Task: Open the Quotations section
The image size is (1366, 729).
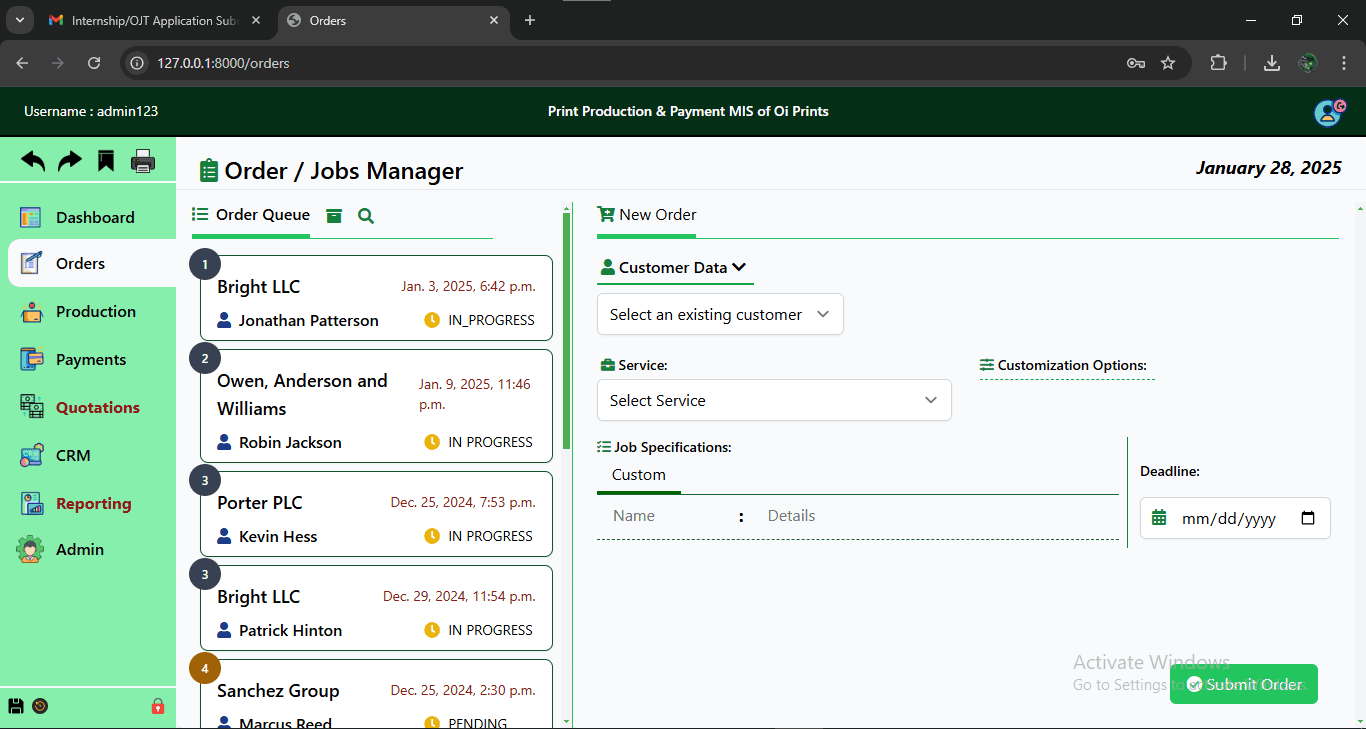Action: [x=88, y=408]
